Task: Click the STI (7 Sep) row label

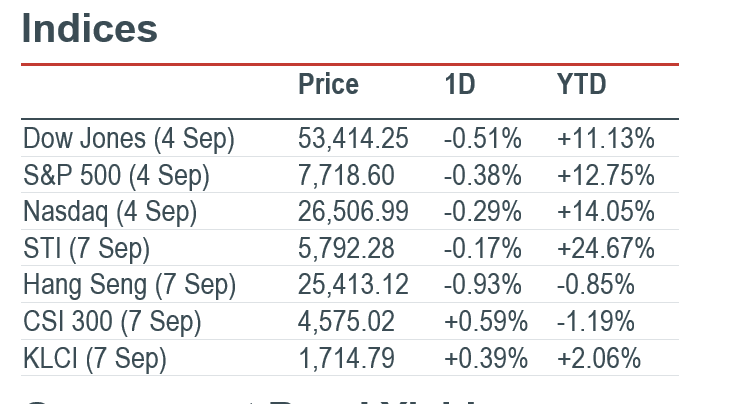Action: tap(86, 249)
